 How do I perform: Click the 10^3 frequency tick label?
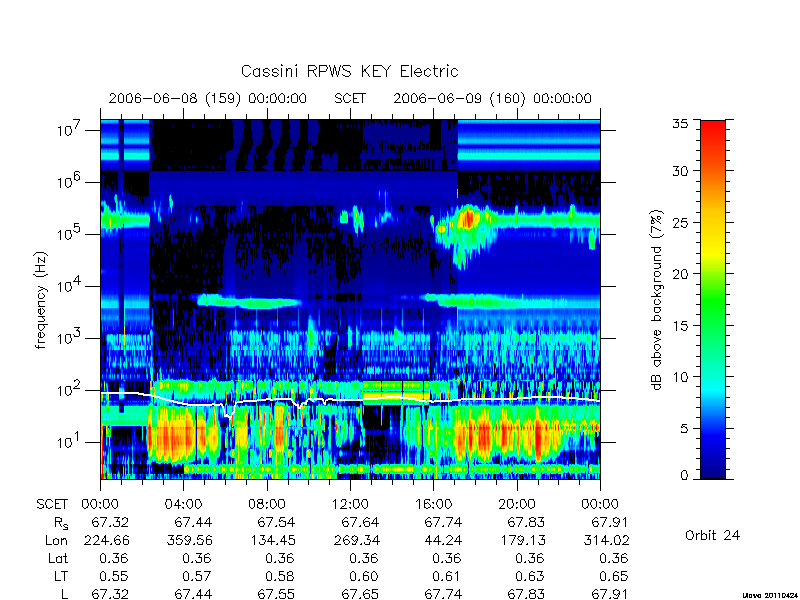click(x=68, y=338)
